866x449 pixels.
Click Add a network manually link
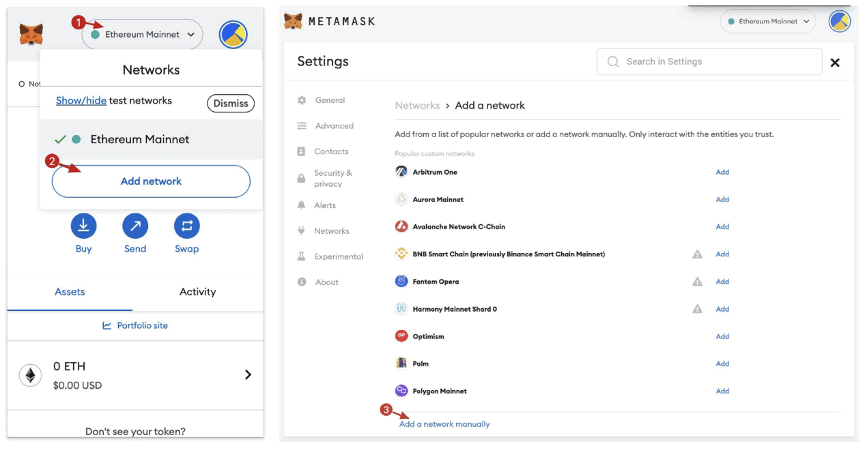(x=445, y=424)
